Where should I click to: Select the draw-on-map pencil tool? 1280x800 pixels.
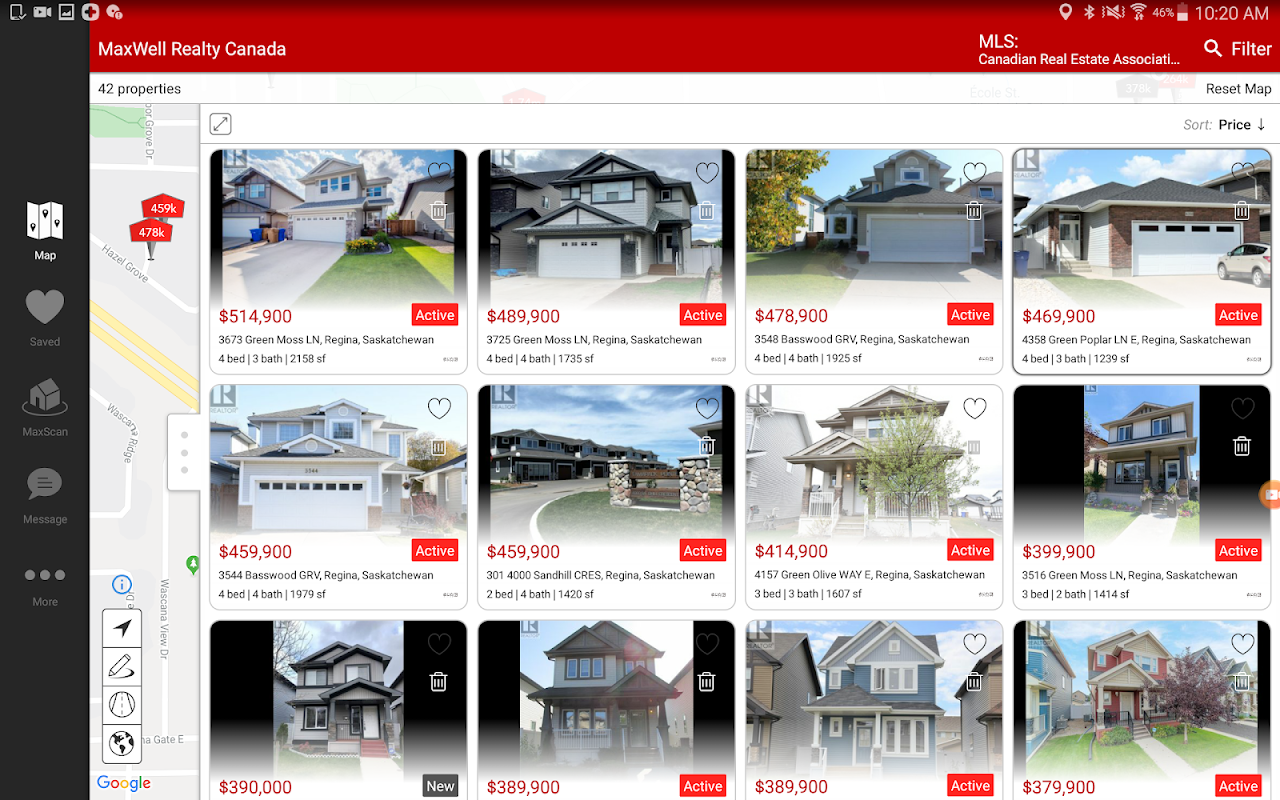pyautogui.click(x=122, y=667)
